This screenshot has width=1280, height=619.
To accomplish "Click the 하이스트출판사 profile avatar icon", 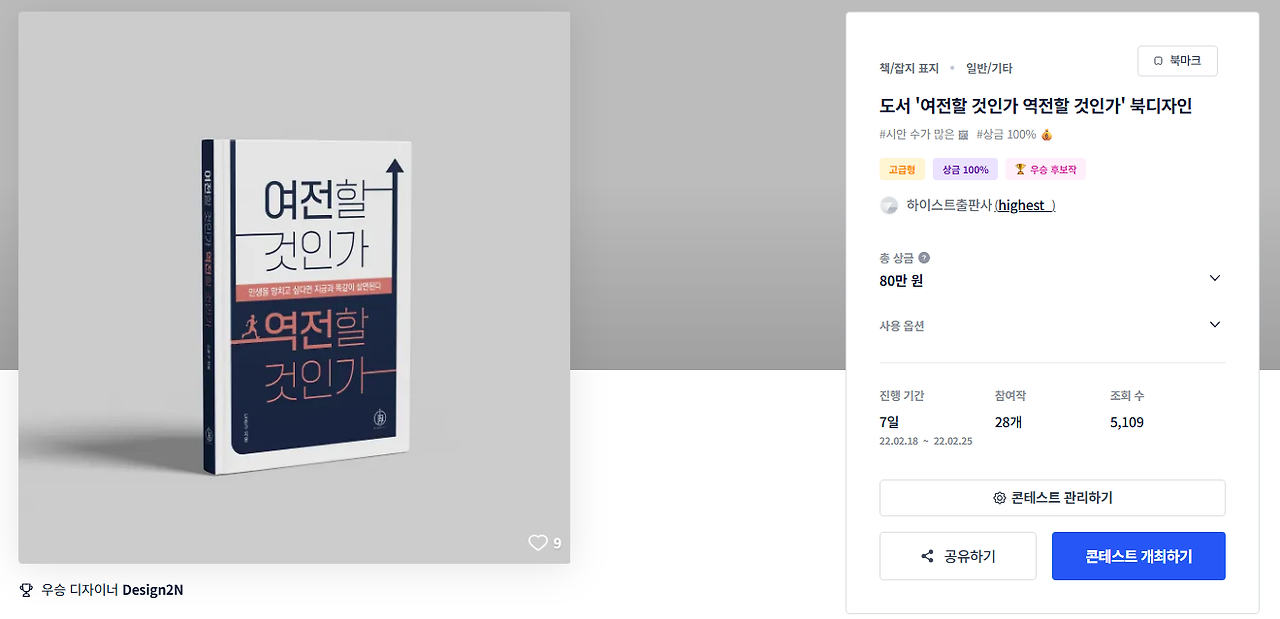I will coord(889,205).
